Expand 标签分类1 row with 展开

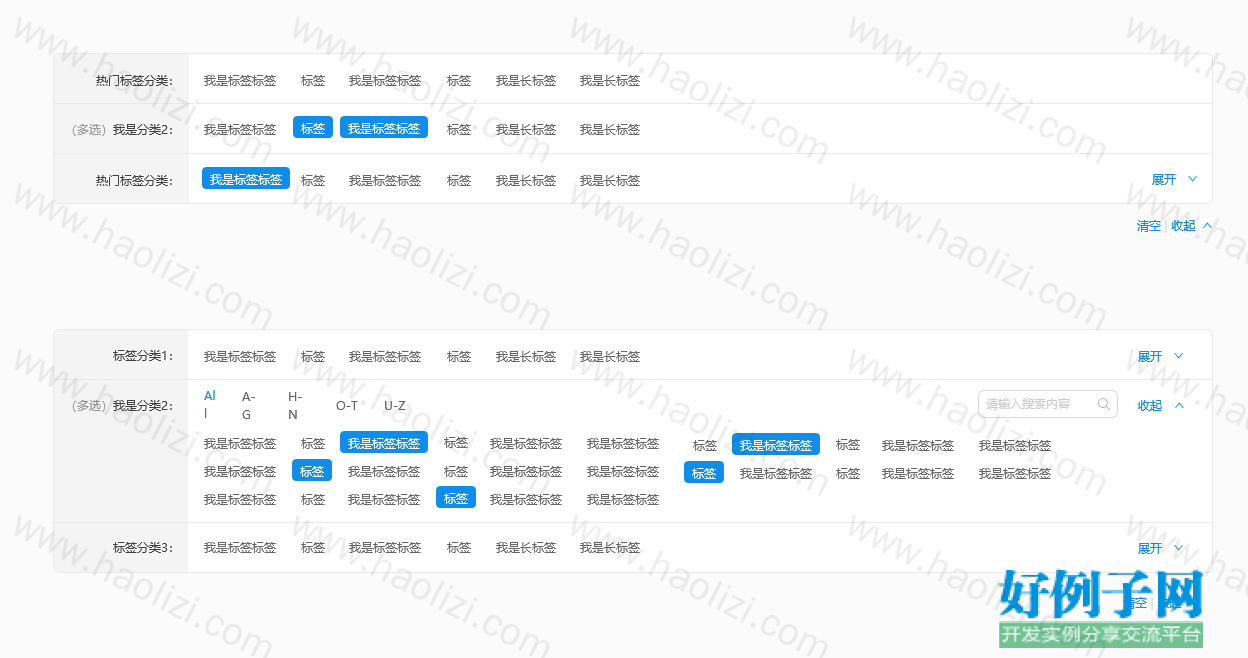tap(1150, 356)
